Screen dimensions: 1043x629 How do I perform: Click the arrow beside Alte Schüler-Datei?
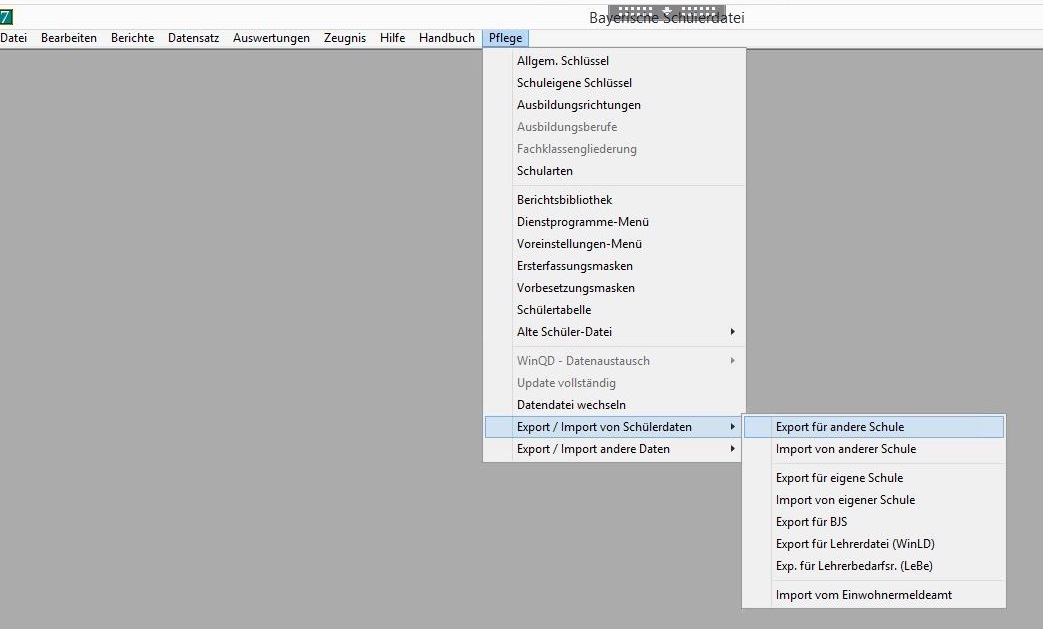pos(732,331)
